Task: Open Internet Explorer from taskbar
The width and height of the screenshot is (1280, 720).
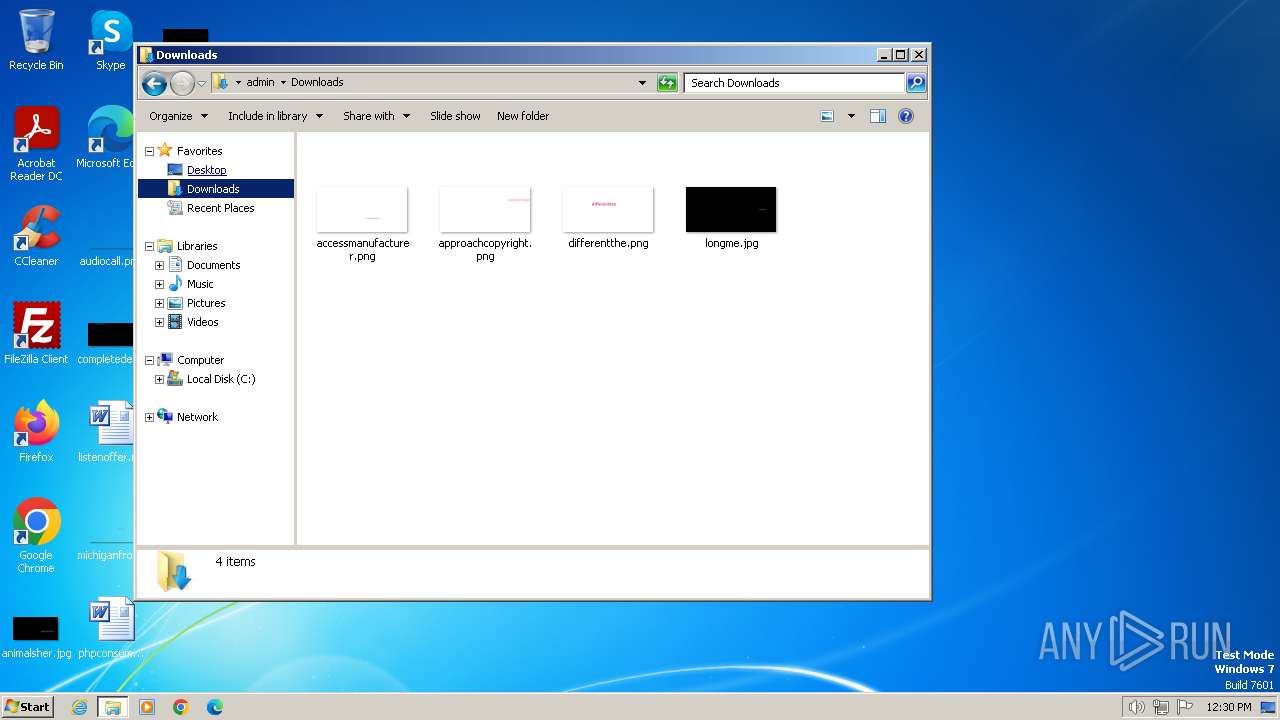Action: [79, 707]
